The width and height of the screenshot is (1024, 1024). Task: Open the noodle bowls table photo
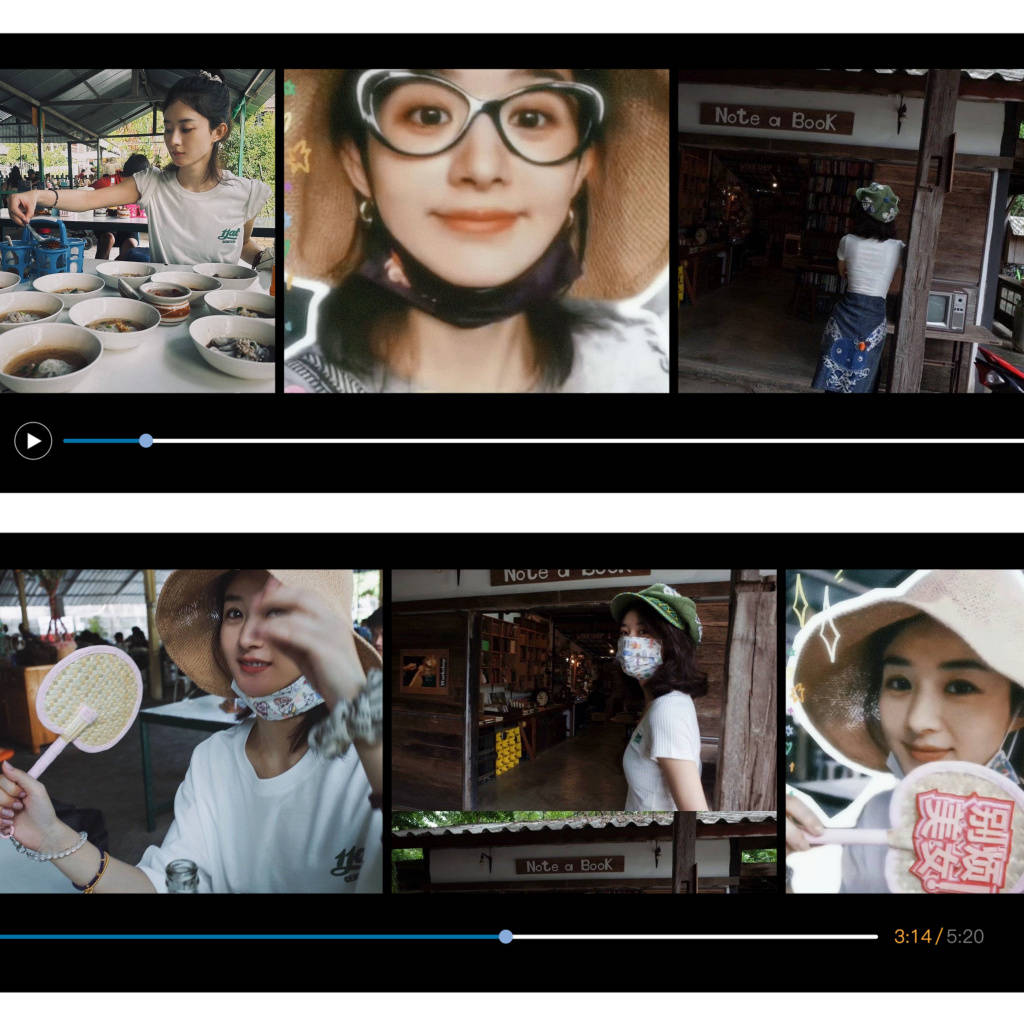[x=137, y=230]
